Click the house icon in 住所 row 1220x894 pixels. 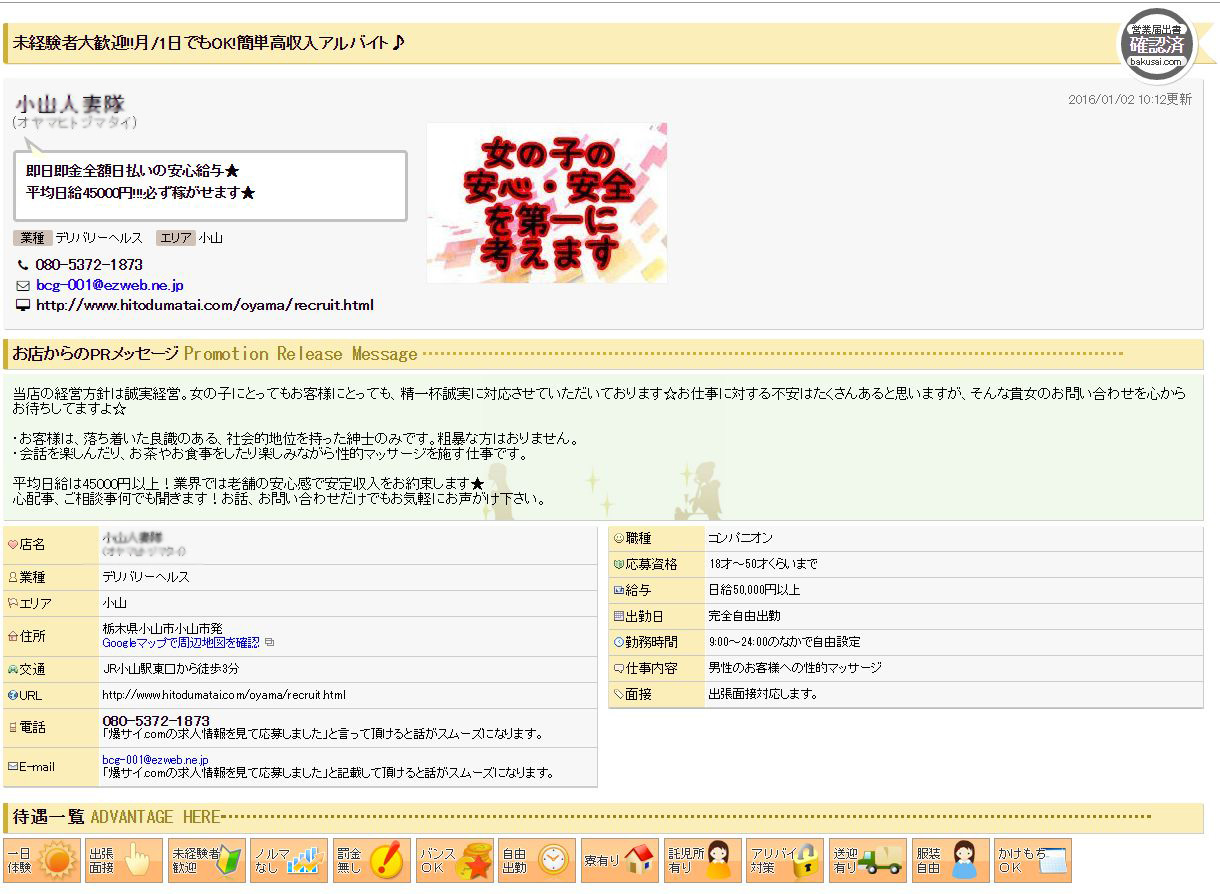coord(13,636)
